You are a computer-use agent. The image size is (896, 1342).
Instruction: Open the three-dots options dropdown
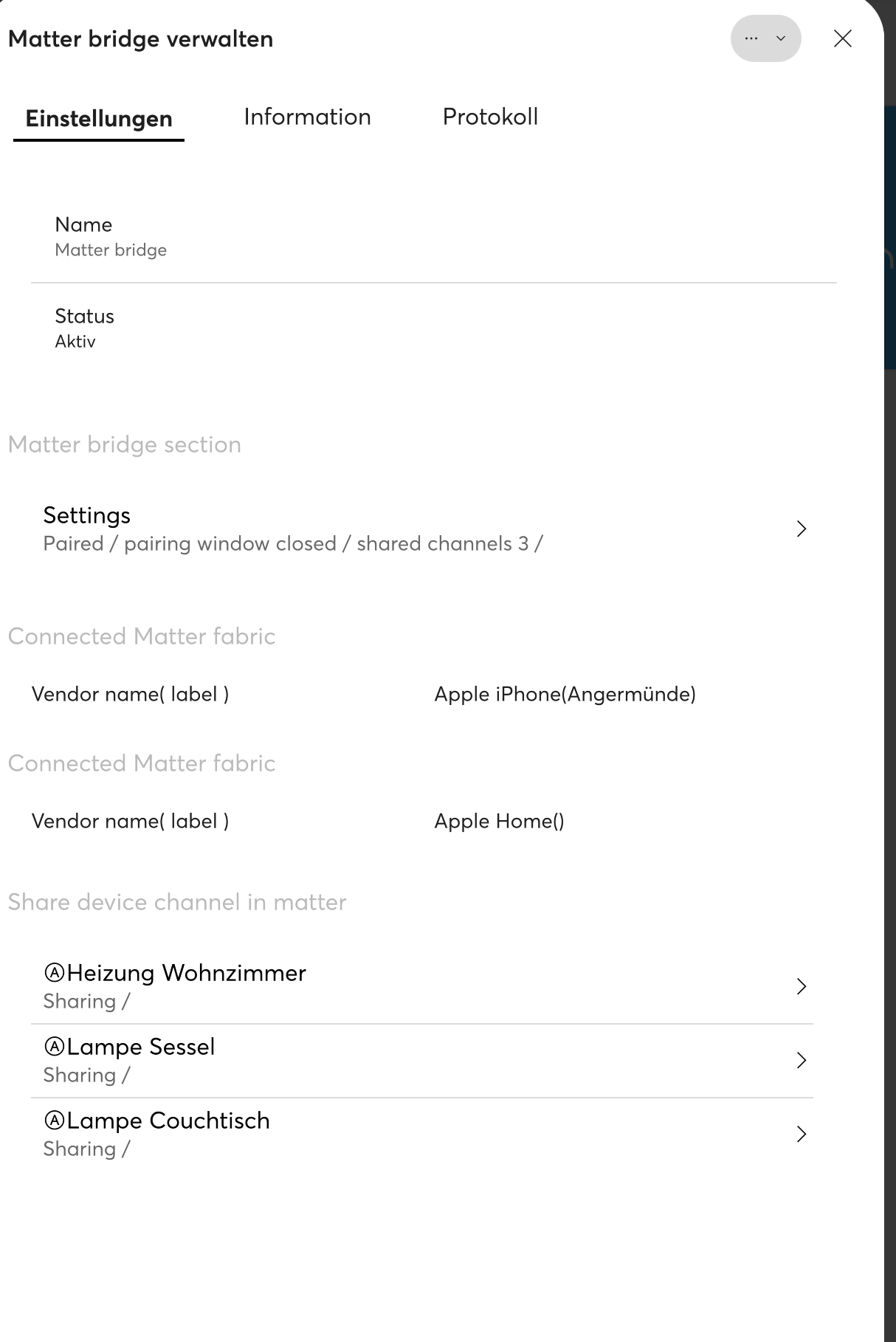pyautogui.click(x=751, y=38)
